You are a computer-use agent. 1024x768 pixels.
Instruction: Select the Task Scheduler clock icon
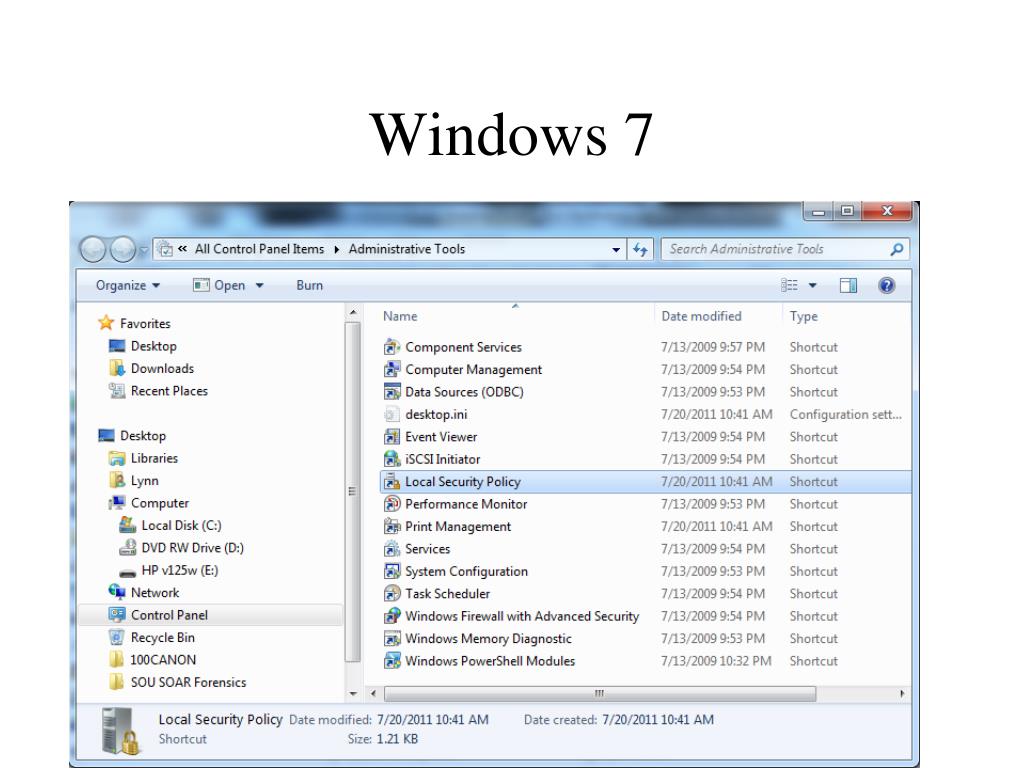[392, 594]
